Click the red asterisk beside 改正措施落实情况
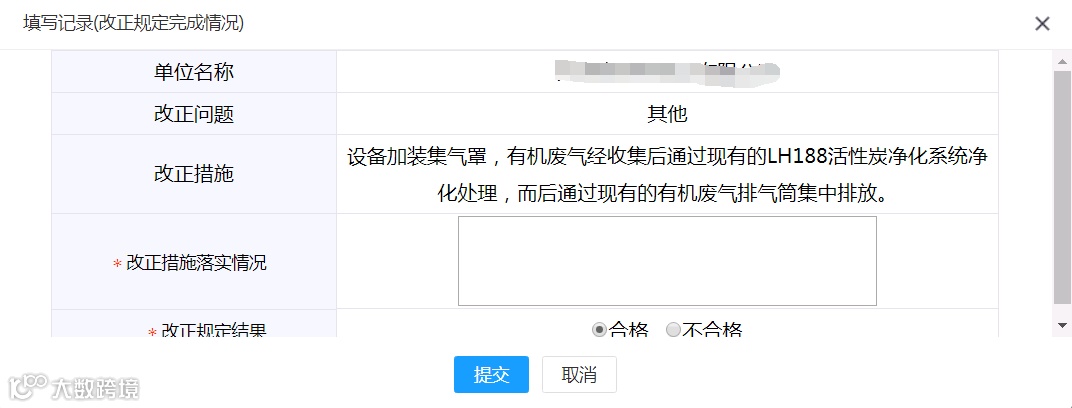Screen dimensions: 1072x408 [x=117, y=264]
